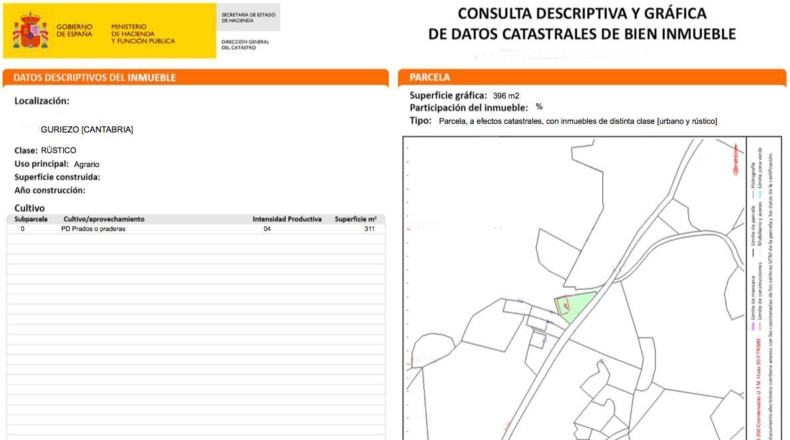Click the 'Cultivo/aprovechamiento' column header
Image resolution: width=790 pixels, height=440 pixels.
104,219
